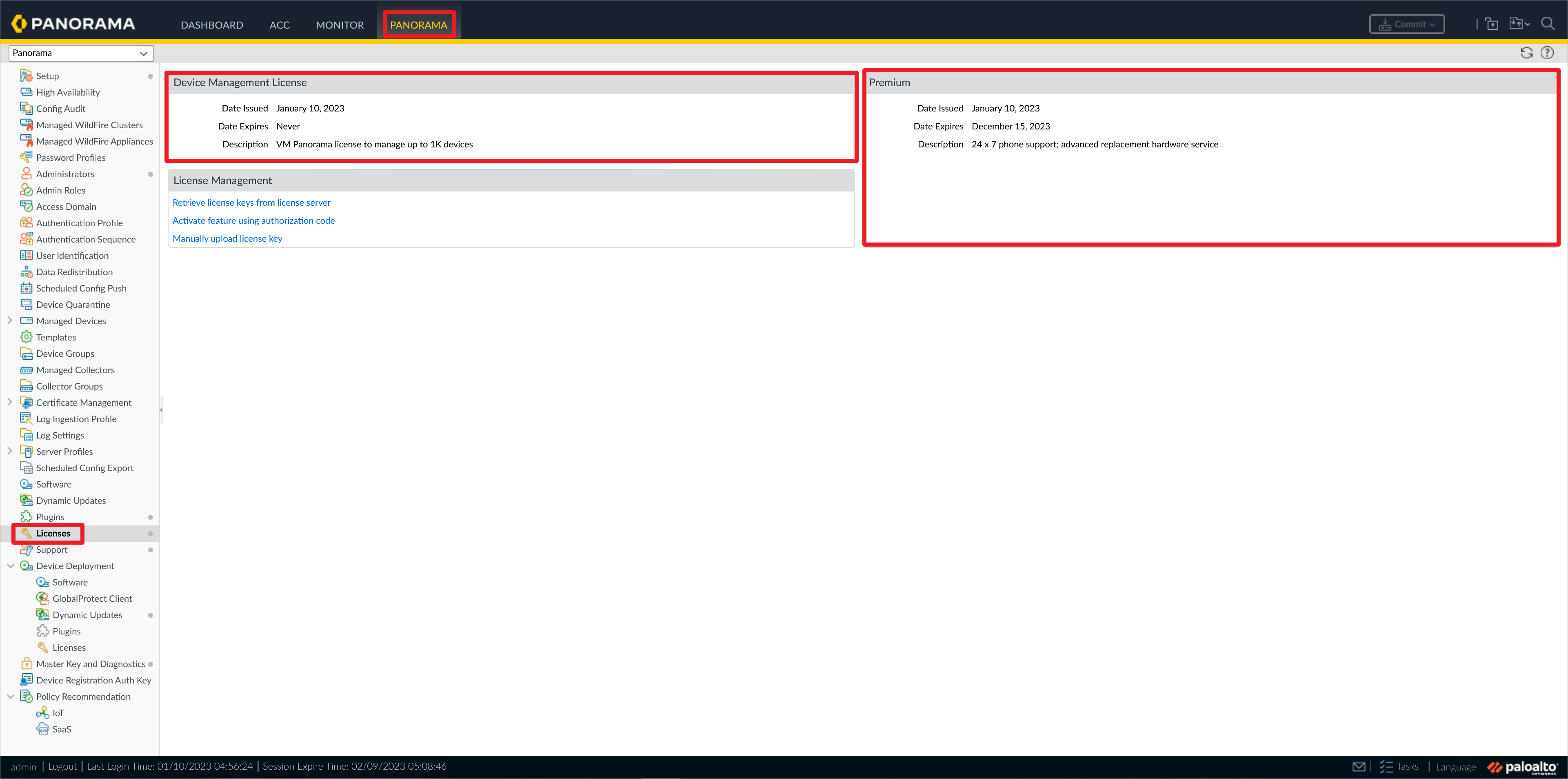Image resolution: width=1568 pixels, height=779 pixels.
Task: Open Device Groups folder icon
Action: click(x=26, y=353)
